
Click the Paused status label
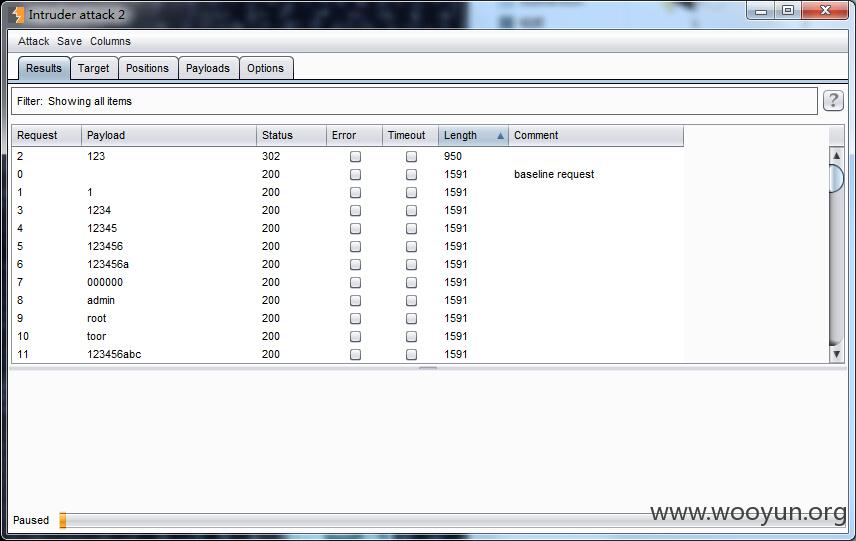pyautogui.click(x=31, y=520)
